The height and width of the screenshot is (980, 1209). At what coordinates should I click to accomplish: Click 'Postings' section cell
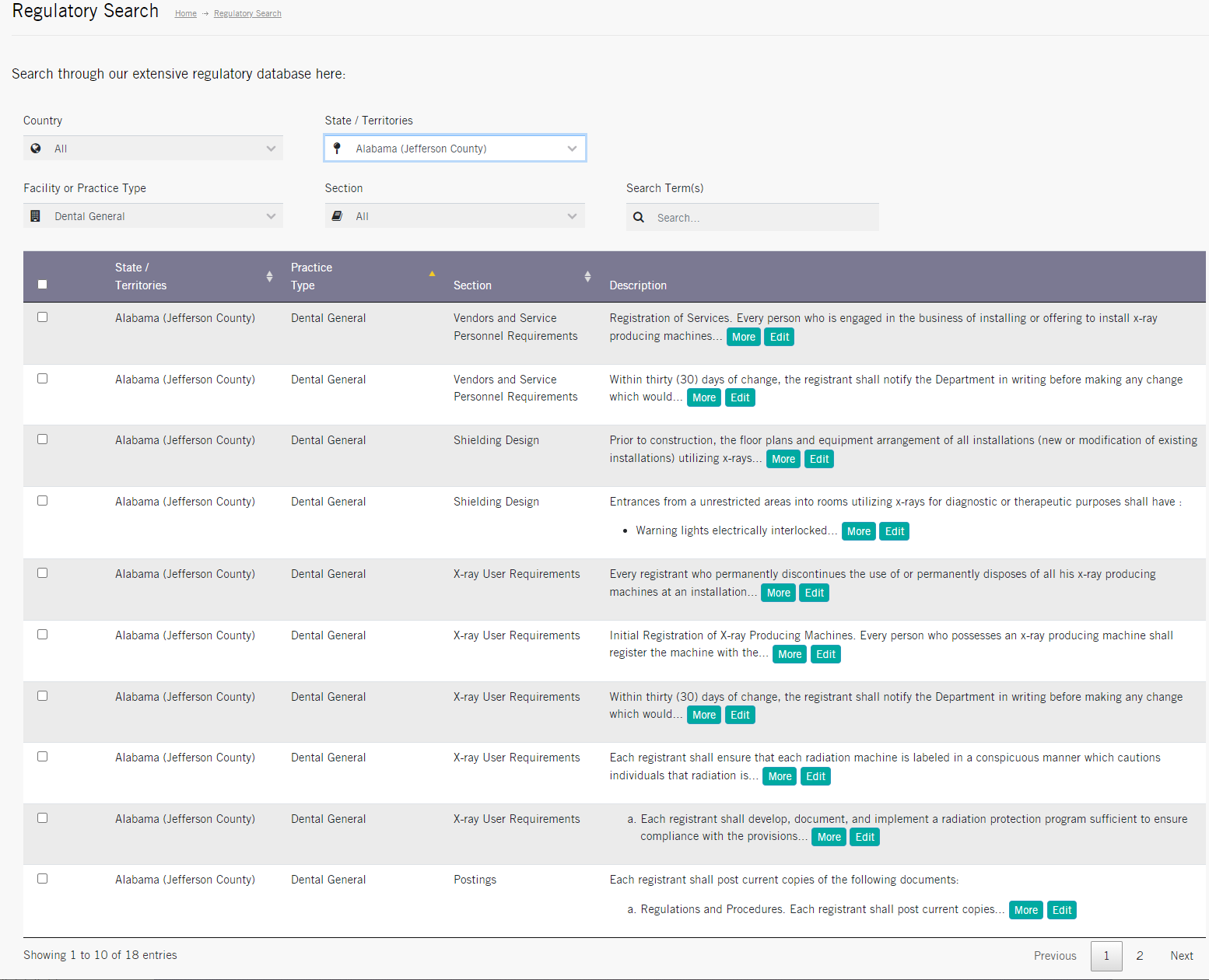coord(475,880)
